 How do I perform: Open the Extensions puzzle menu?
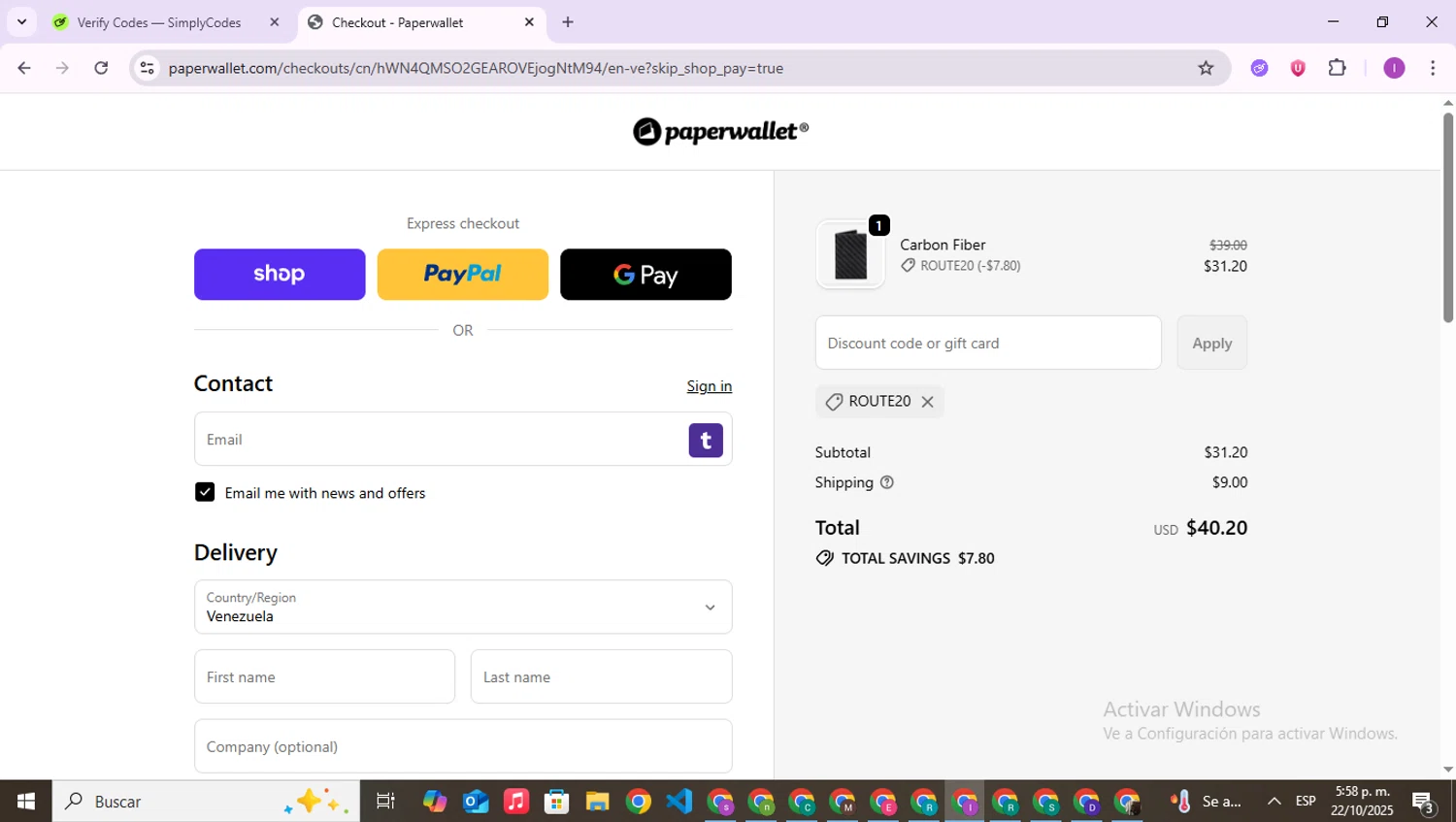(x=1338, y=68)
